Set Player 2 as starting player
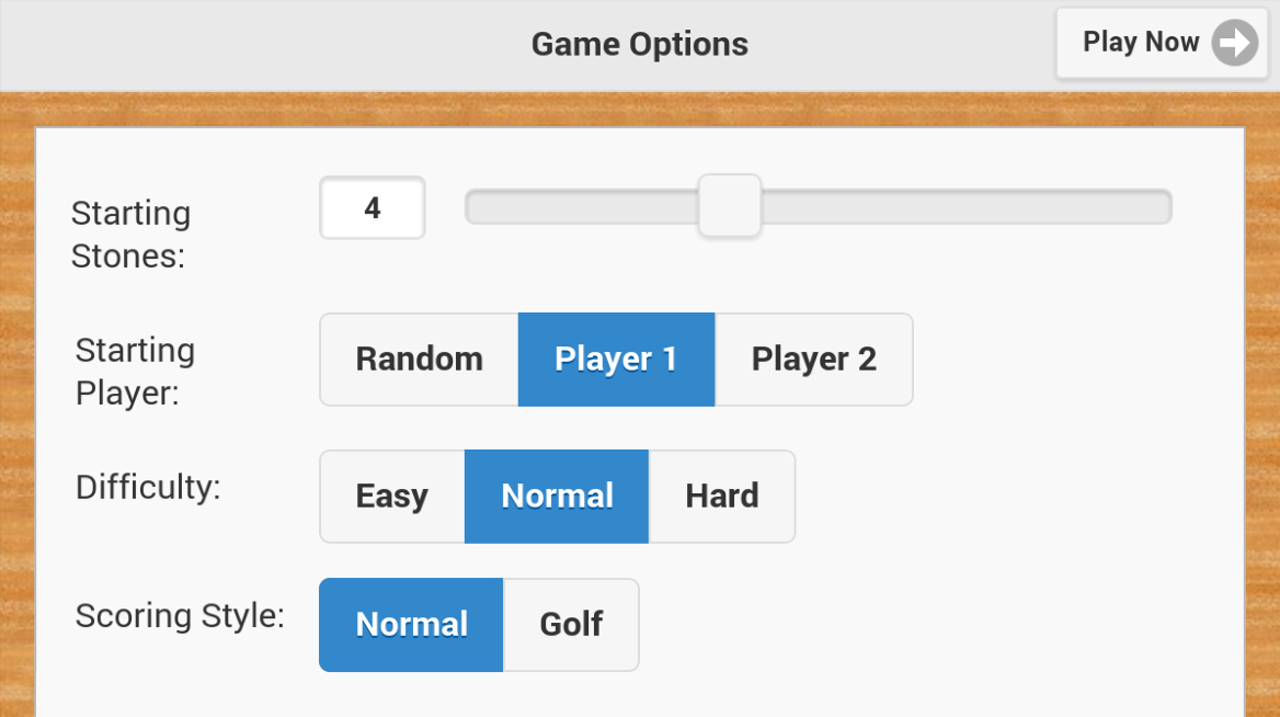 coord(814,359)
